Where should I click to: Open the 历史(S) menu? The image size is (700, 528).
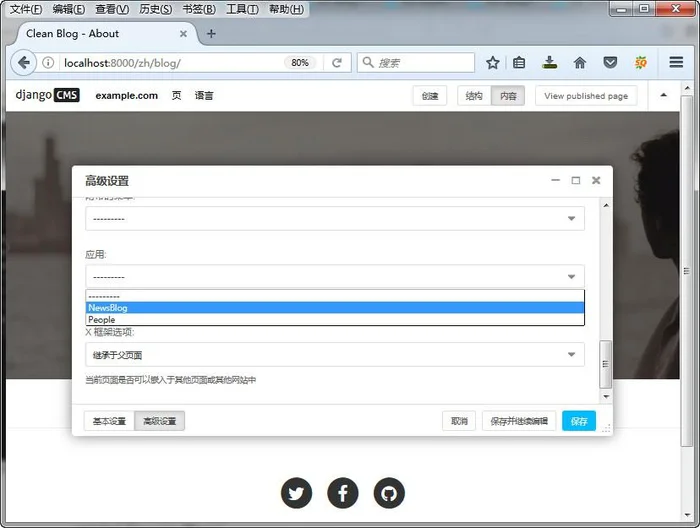click(x=155, y=9)
